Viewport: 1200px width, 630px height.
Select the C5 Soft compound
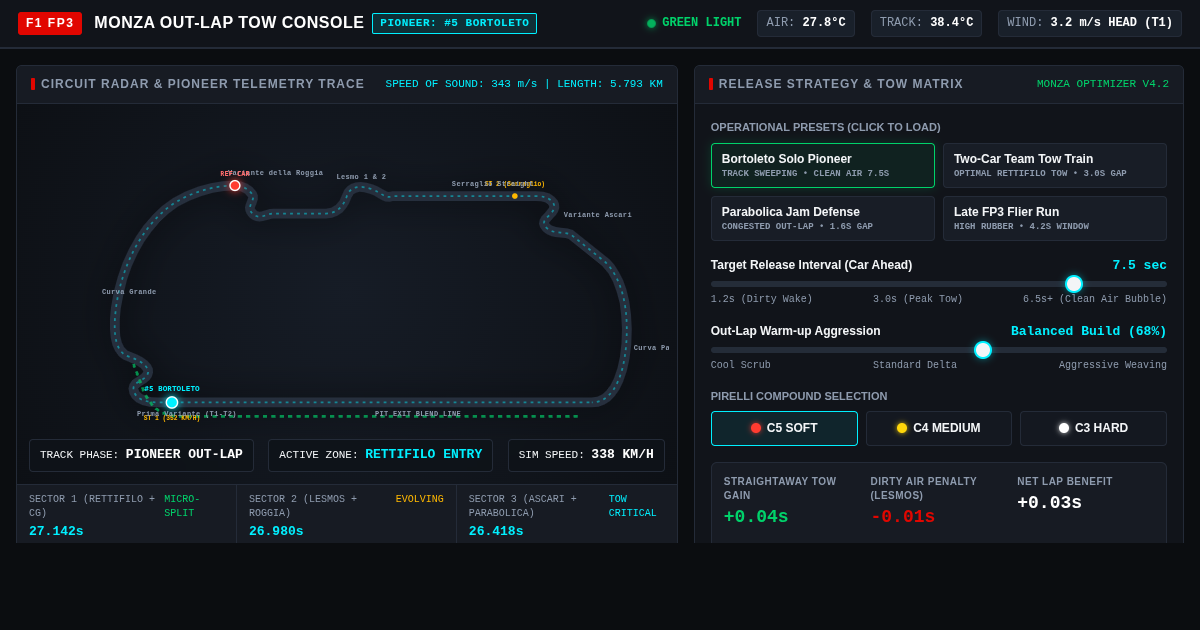click(784, 428)
